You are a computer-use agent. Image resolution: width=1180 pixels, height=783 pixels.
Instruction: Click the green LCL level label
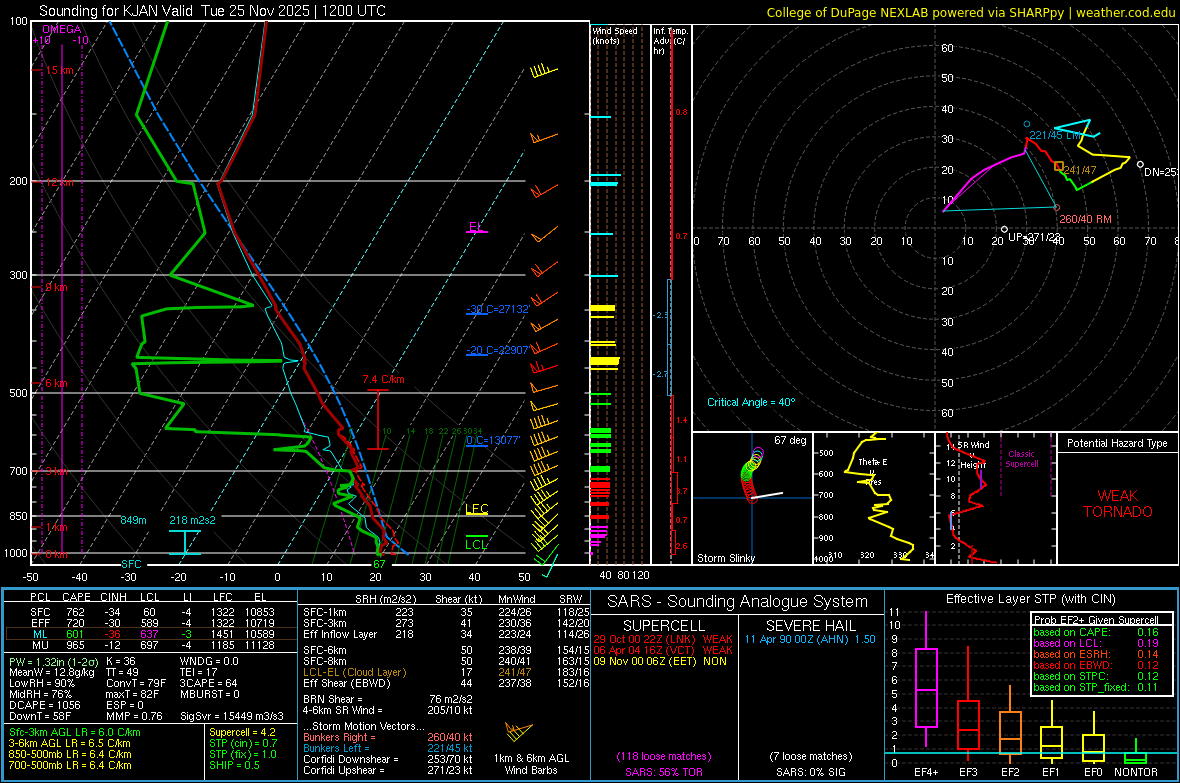coord(476,544)
